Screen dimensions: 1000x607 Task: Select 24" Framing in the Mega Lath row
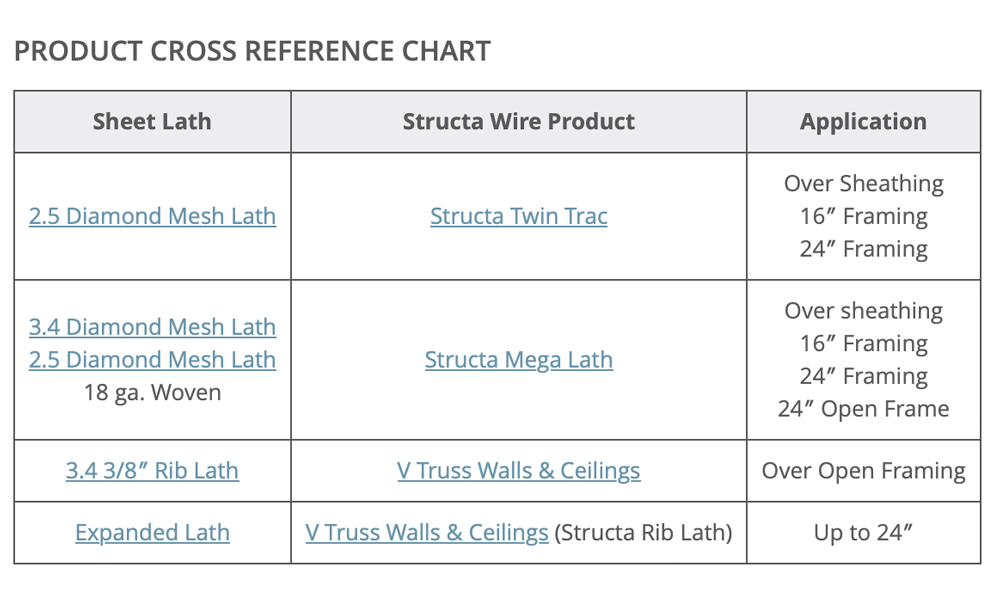point(863,376)
